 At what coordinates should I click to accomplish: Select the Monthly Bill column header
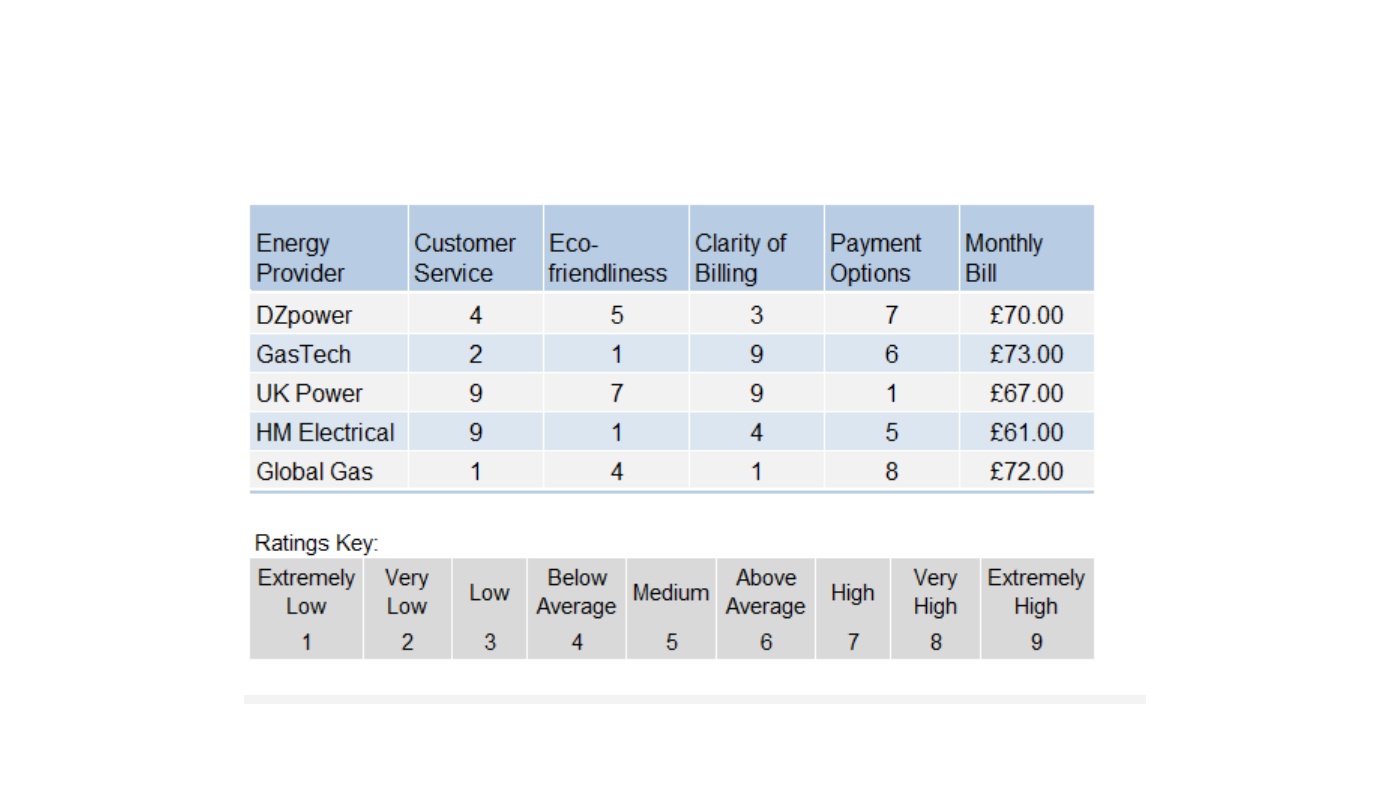(1026, 248)
